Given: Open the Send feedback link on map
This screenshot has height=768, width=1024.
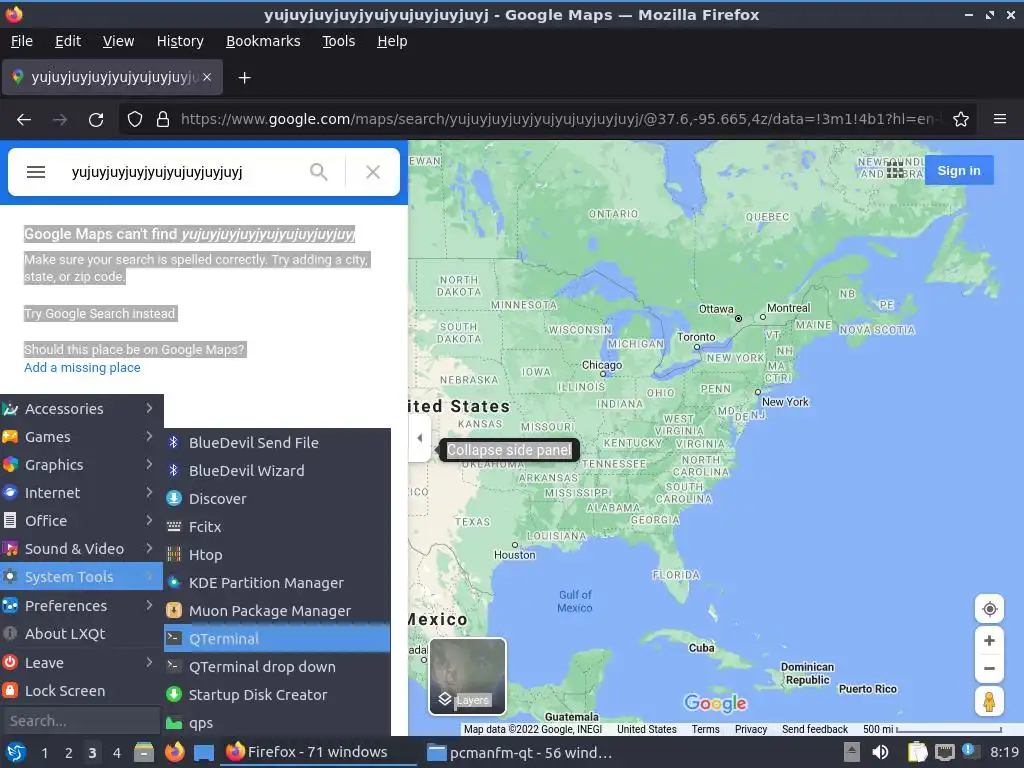Looking at the screenshot, I should coord(814,729).
